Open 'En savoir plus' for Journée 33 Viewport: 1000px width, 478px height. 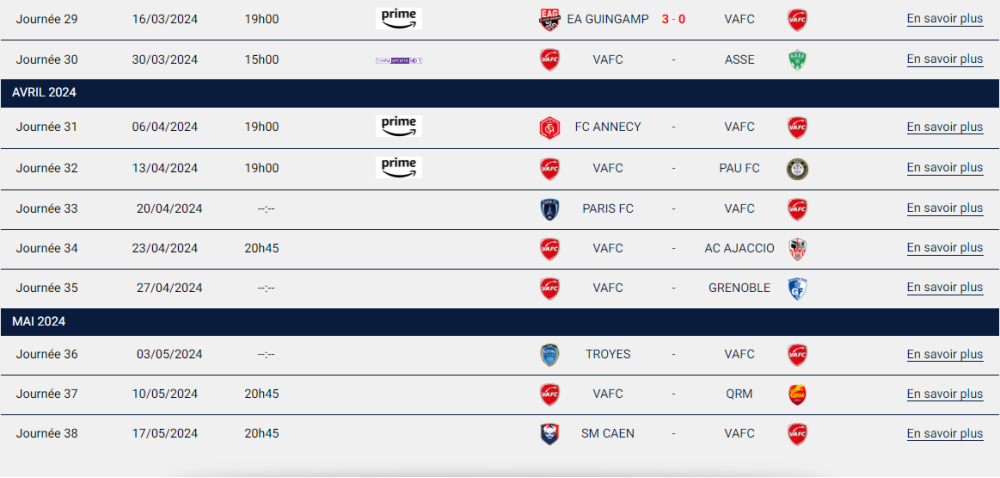point(944,208)
